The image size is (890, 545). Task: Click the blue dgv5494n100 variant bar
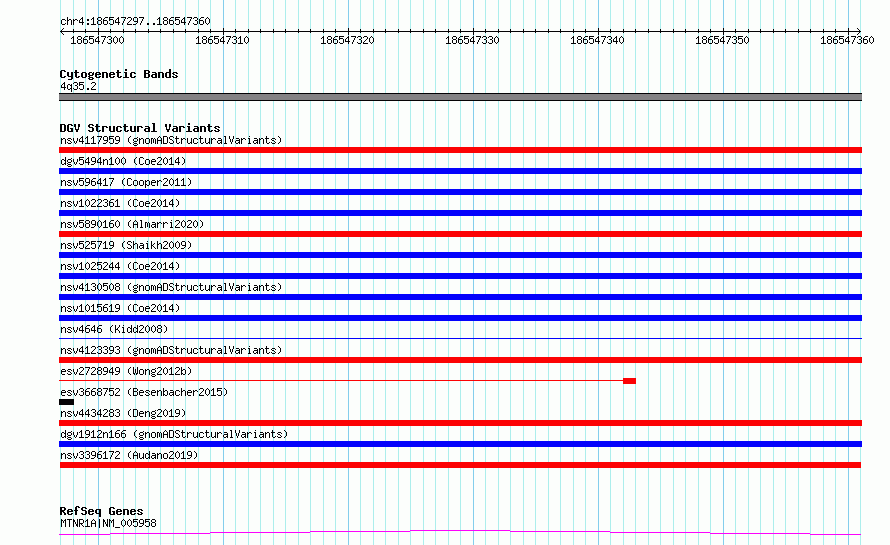point(460,171)
